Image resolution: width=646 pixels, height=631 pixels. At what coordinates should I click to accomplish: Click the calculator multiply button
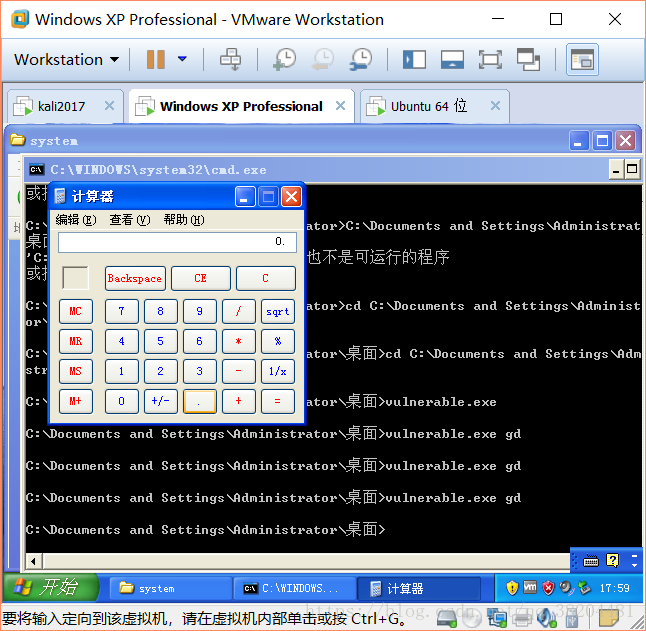pos(239,341)
